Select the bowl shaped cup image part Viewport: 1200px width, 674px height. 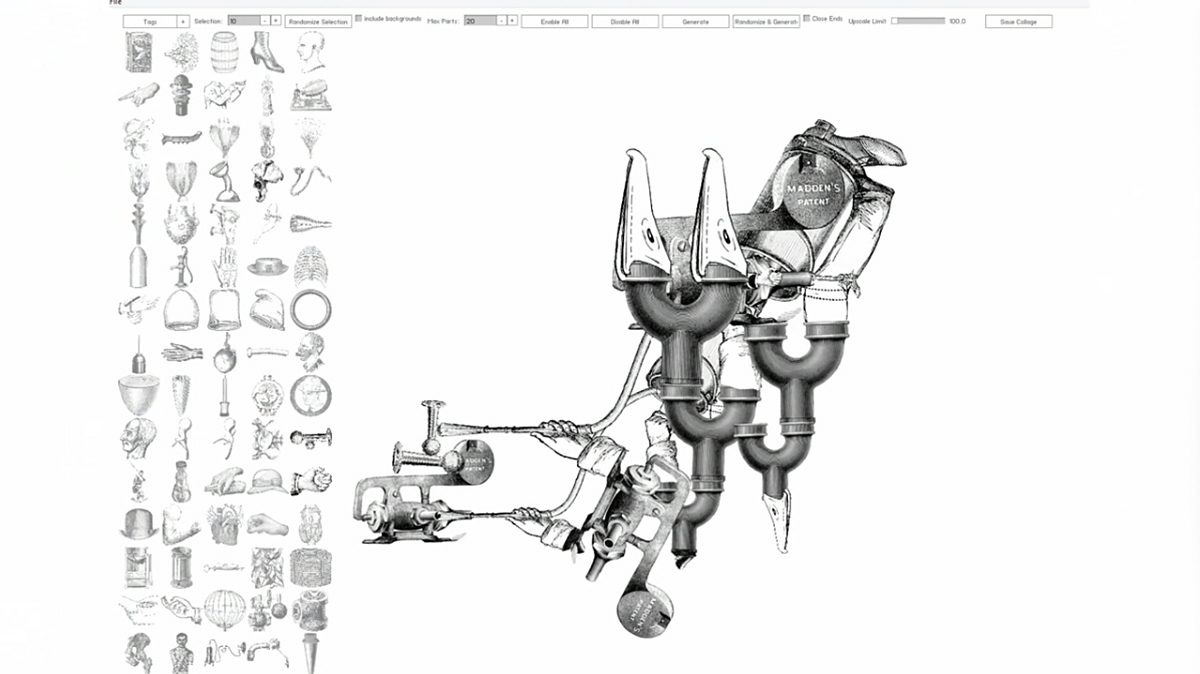click(x=139, y=396)
